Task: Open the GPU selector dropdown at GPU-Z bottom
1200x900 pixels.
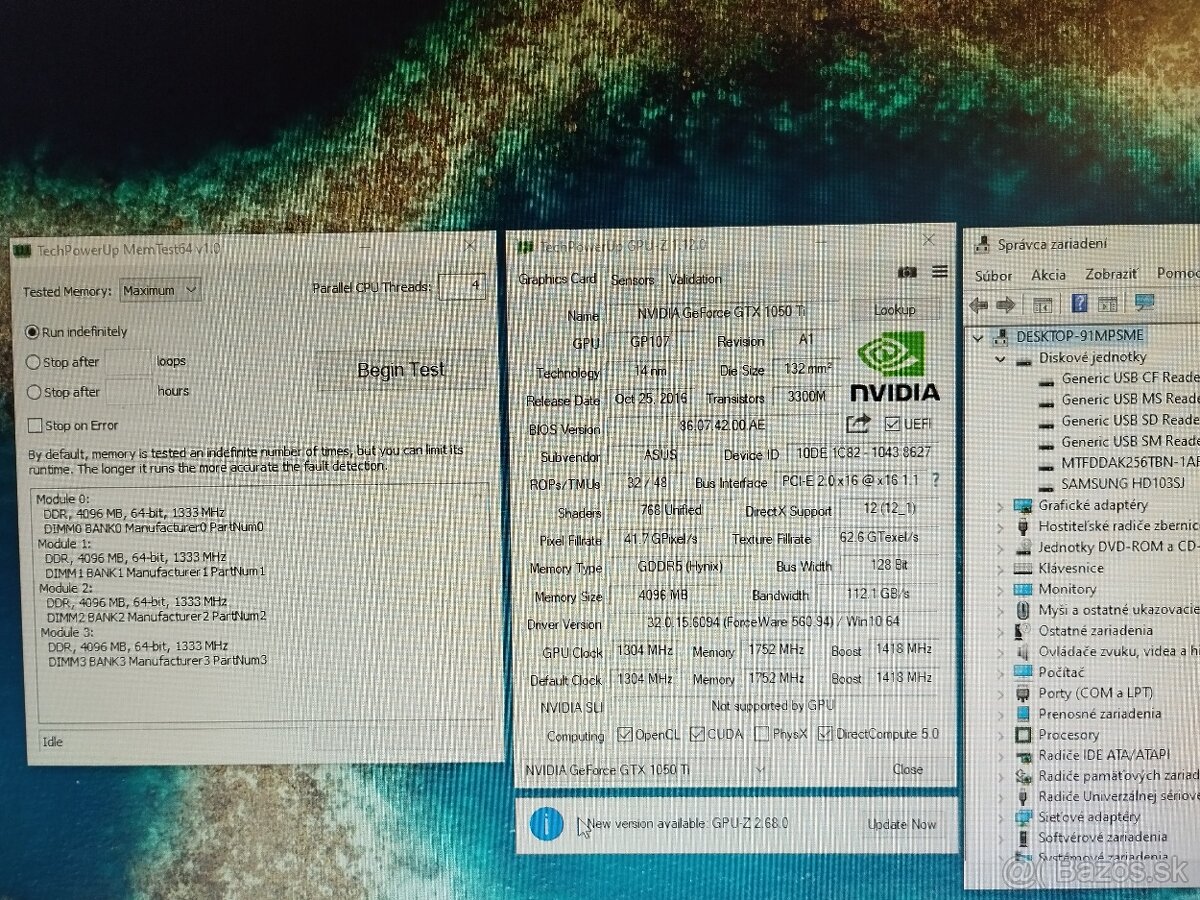Action: [x=760, y=769]
